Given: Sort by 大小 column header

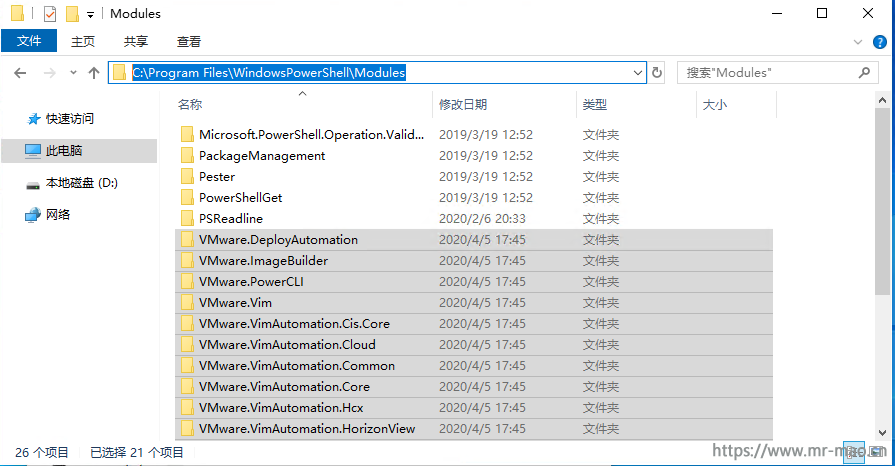Looking at the screenshot, I should (x=715, y=105).
